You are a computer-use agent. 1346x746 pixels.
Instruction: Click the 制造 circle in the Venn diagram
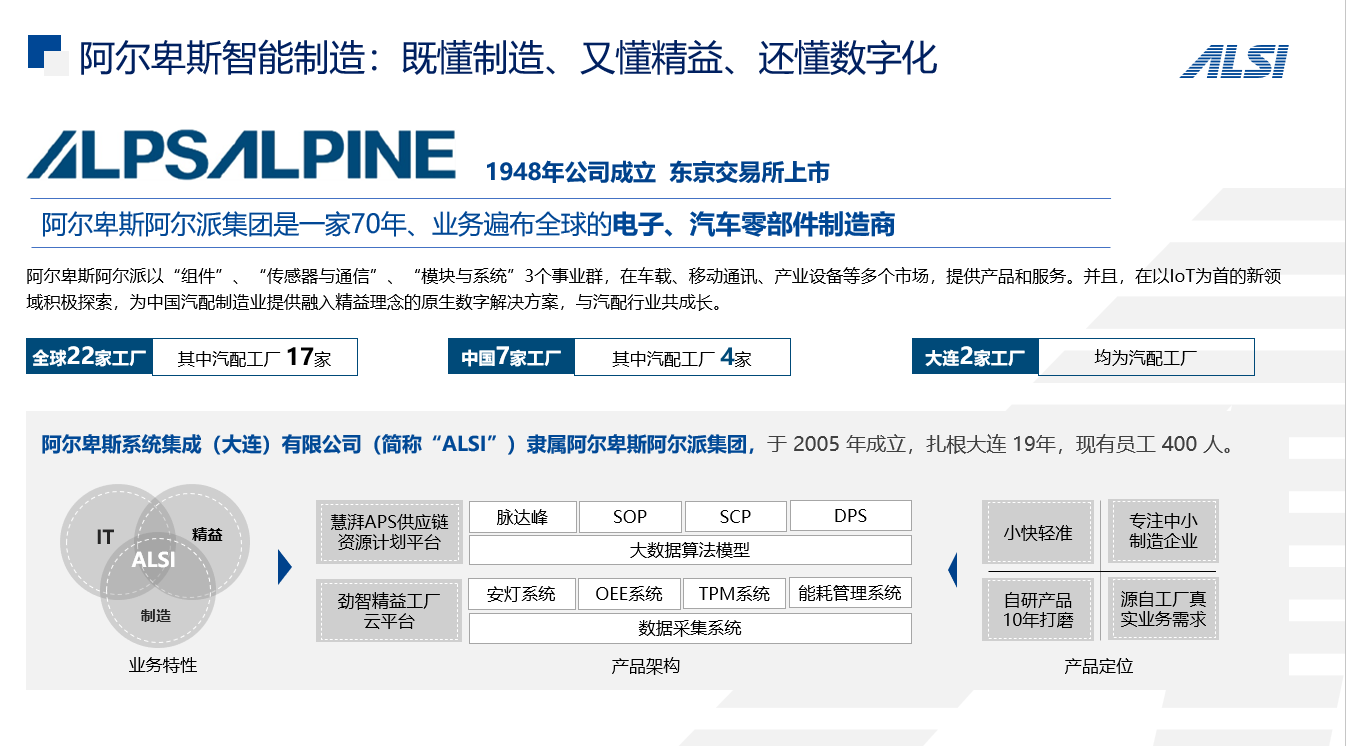coord(156,617)
